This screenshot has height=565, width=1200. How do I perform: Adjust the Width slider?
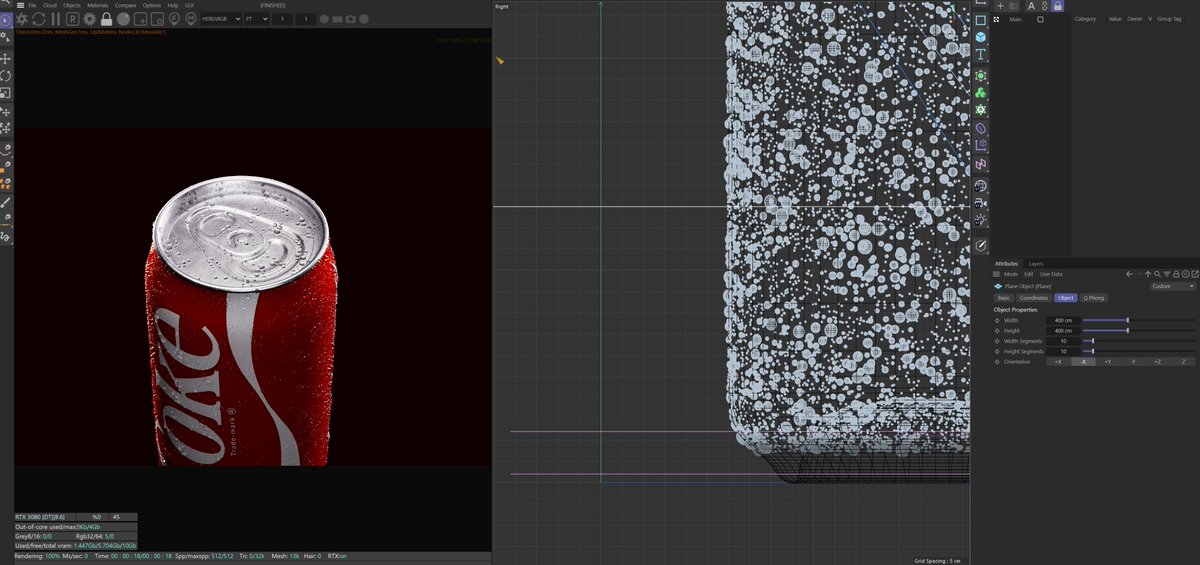[x=1139, y=320]
